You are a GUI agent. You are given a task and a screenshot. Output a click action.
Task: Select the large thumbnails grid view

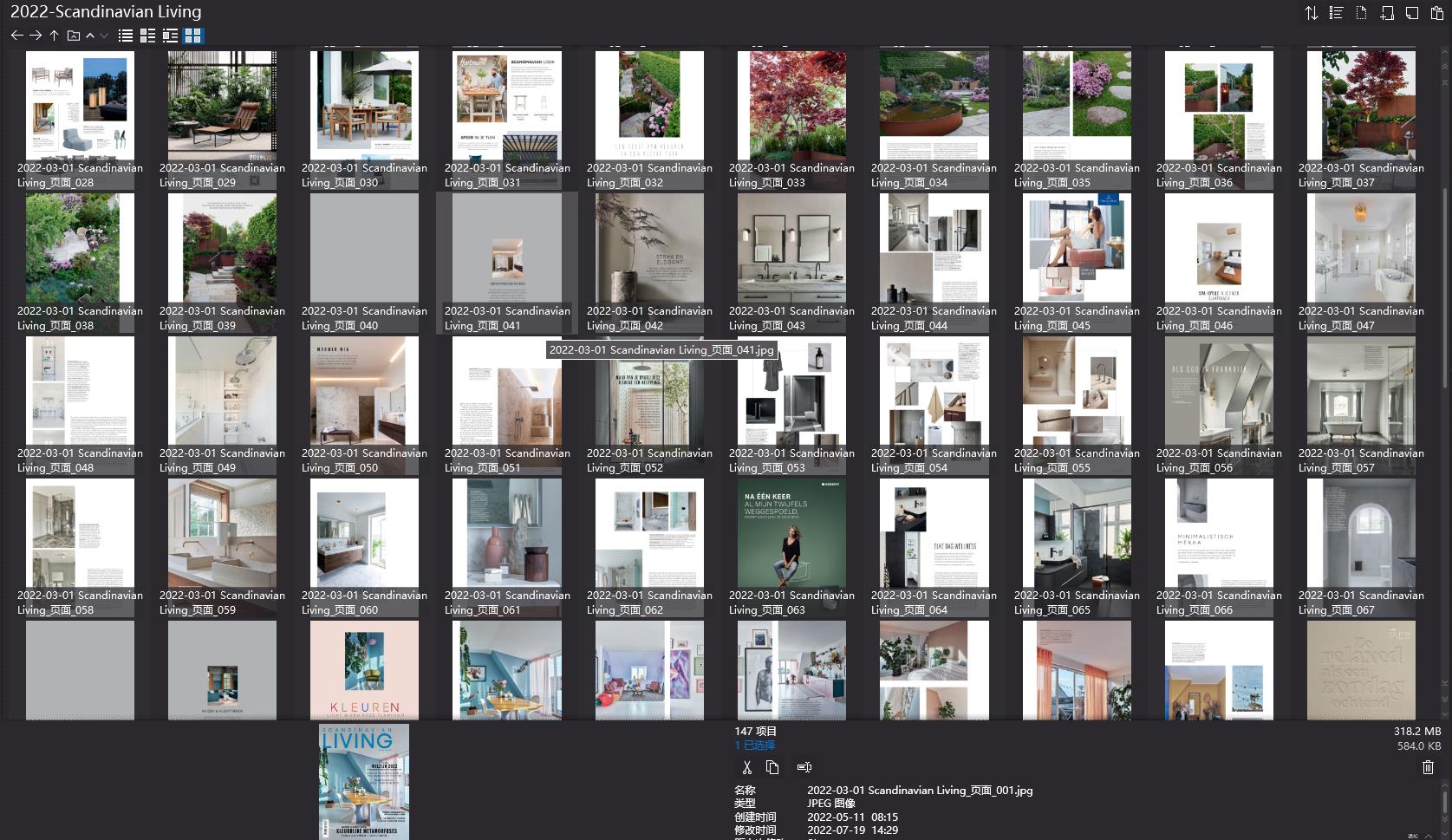(193, 36)
